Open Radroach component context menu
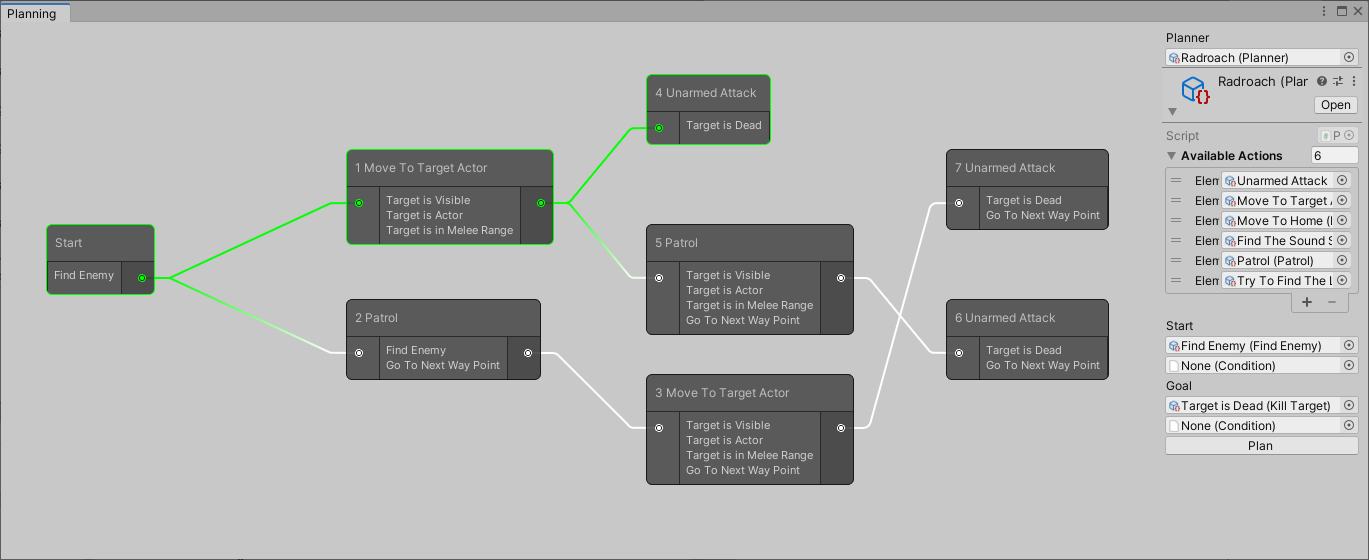This screenshot has height=560, width=1369. pyautogui.click(x=1353, y=82)
